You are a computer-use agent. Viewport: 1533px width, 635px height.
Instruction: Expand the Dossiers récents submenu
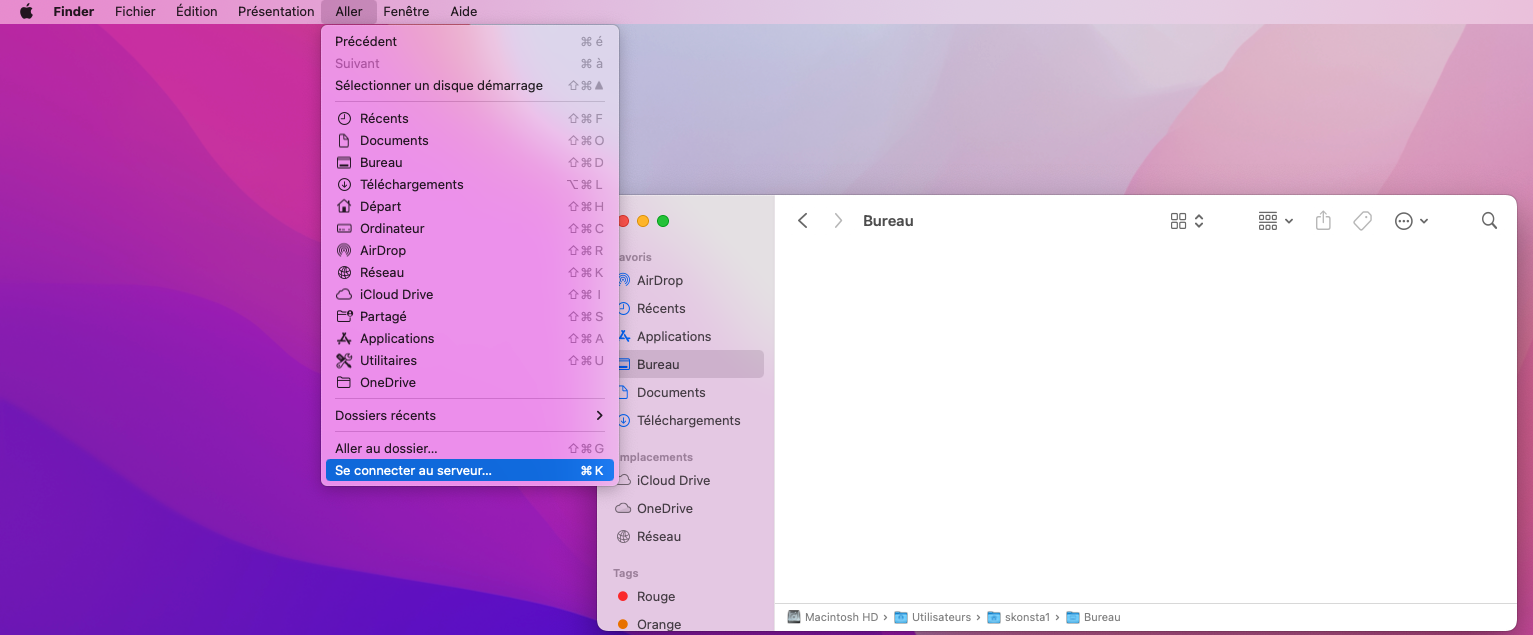click(x=469, y=416)
